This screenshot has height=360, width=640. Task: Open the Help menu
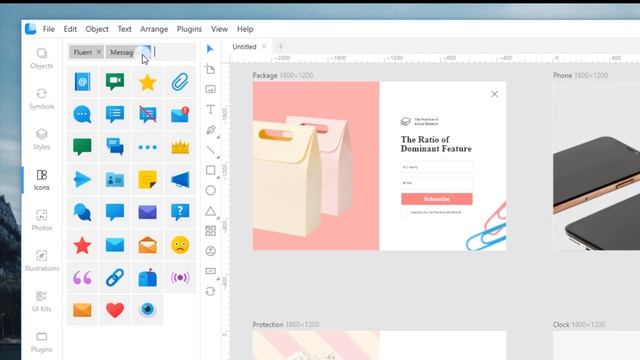coord(245,29)
